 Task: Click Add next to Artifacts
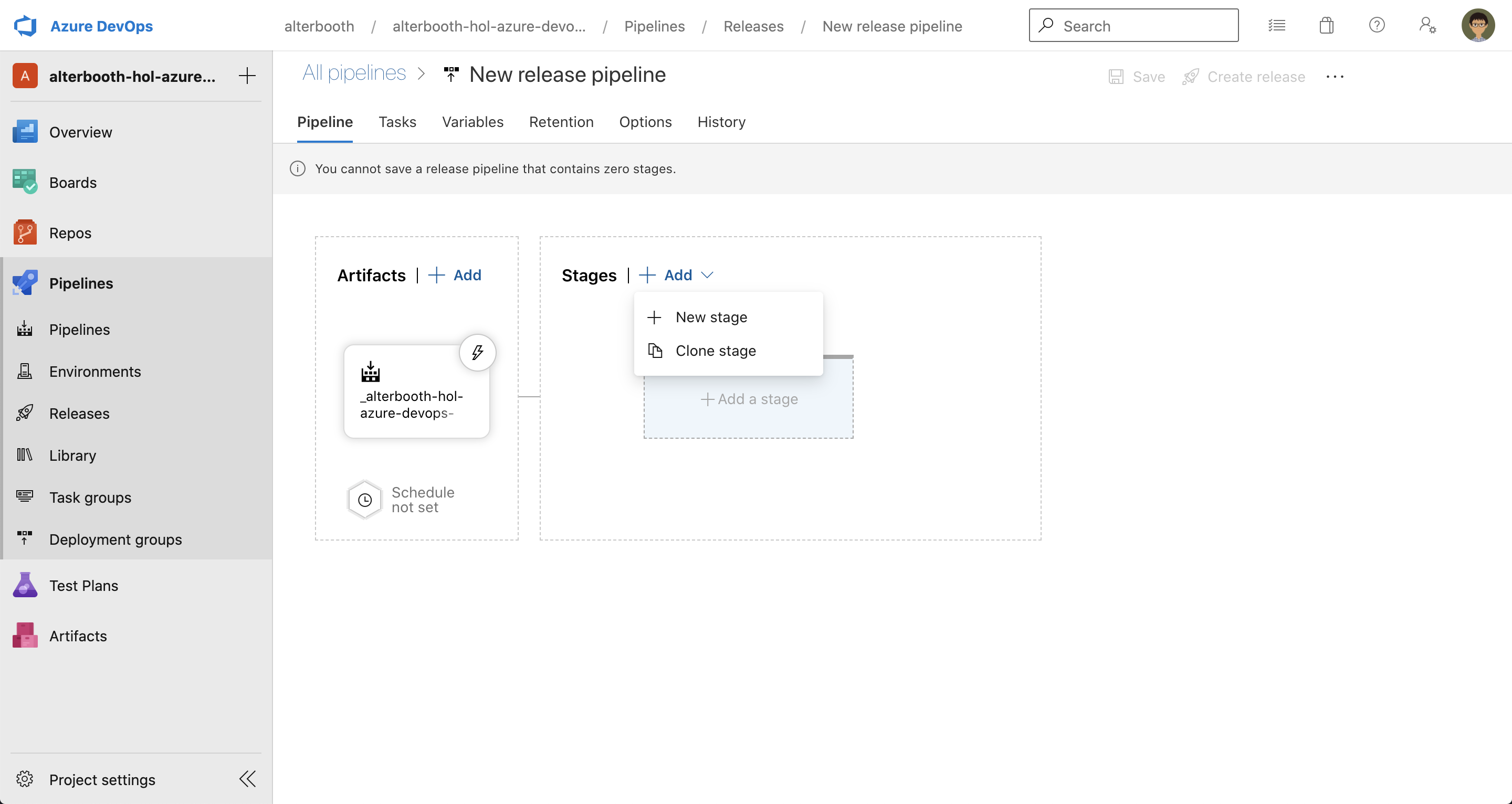click(455, 275)
